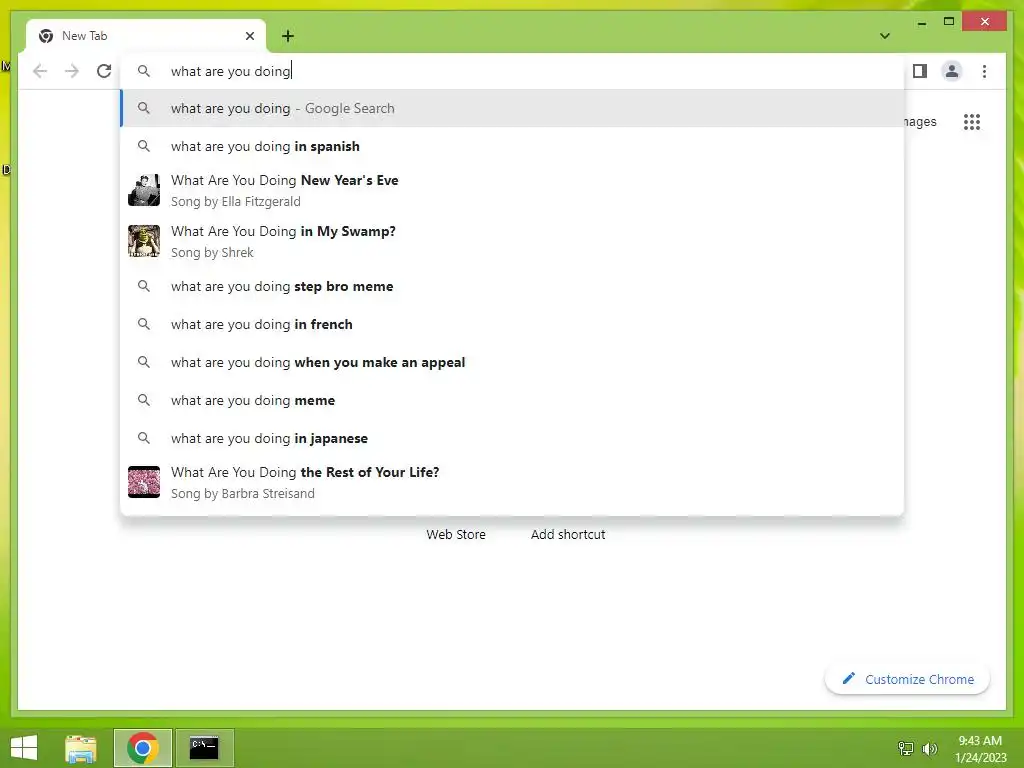The width and height of the screenshot is (1024, 768).
Task: Select 'What Are You Doing New Year's Eve' suggestion
Action: click(513, 190)
